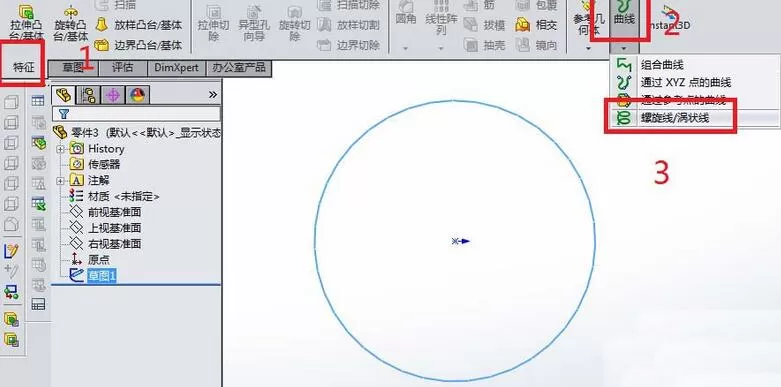Viewport: 781px width, 387px height.
Task: Select the 材质 <未指定> material item
Action: click(x=115, y=196)
